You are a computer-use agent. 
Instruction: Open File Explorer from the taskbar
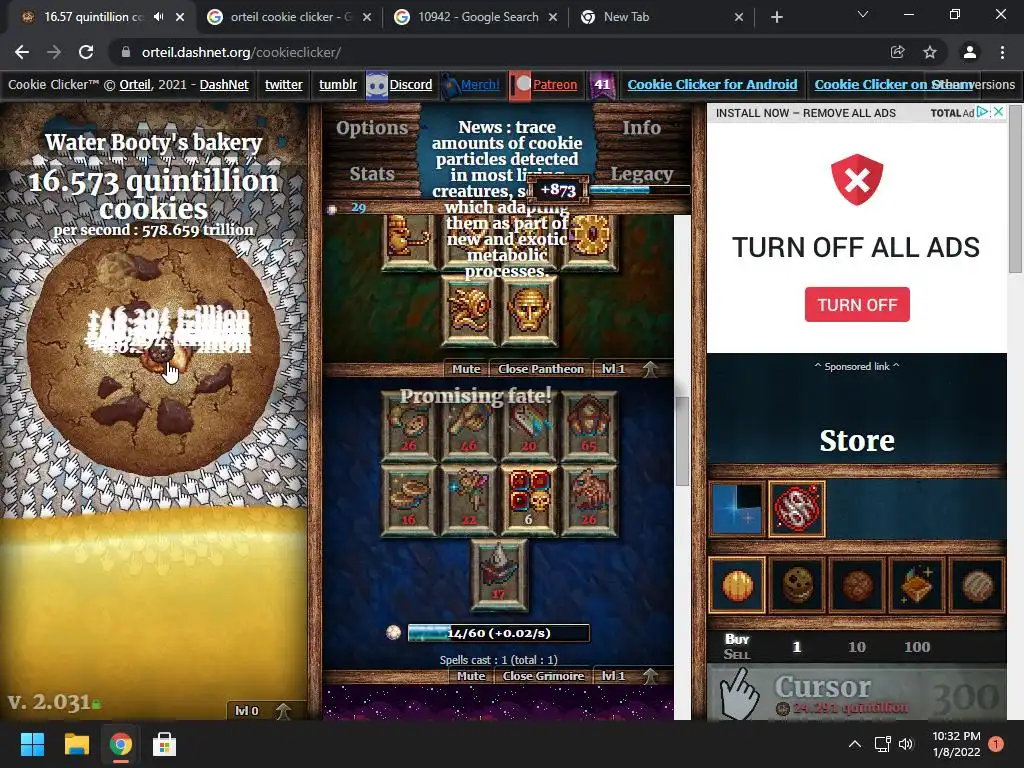tap(76, 744)
